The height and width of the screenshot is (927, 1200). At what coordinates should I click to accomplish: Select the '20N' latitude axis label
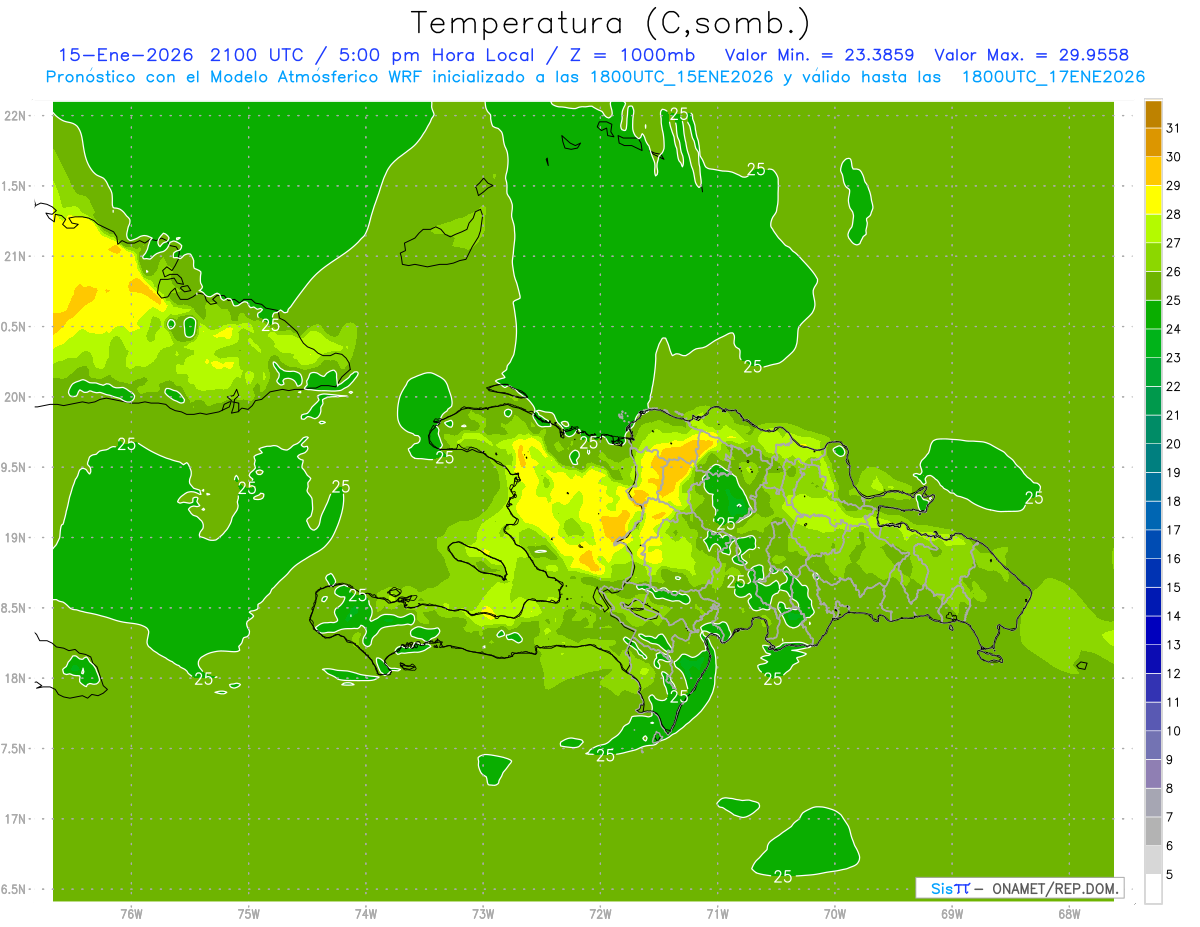click(17, 397)
